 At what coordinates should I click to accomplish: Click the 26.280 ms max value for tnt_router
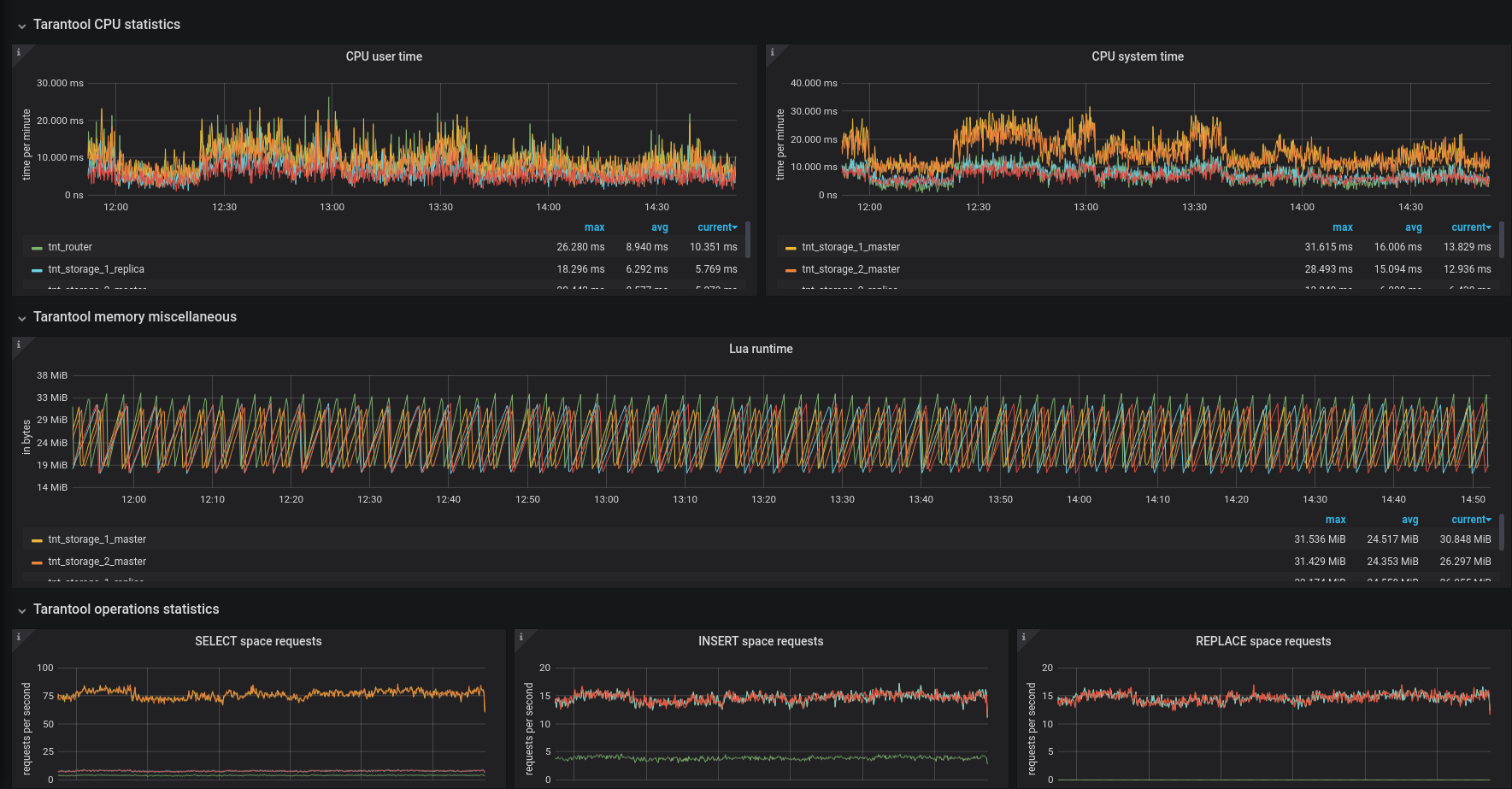[580, 247]
